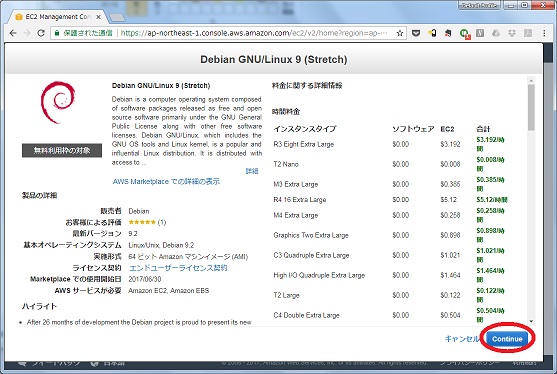The width and height of the screenshot is (557, 374).
Task: Open a new browser tab
Action: [117, 17]
